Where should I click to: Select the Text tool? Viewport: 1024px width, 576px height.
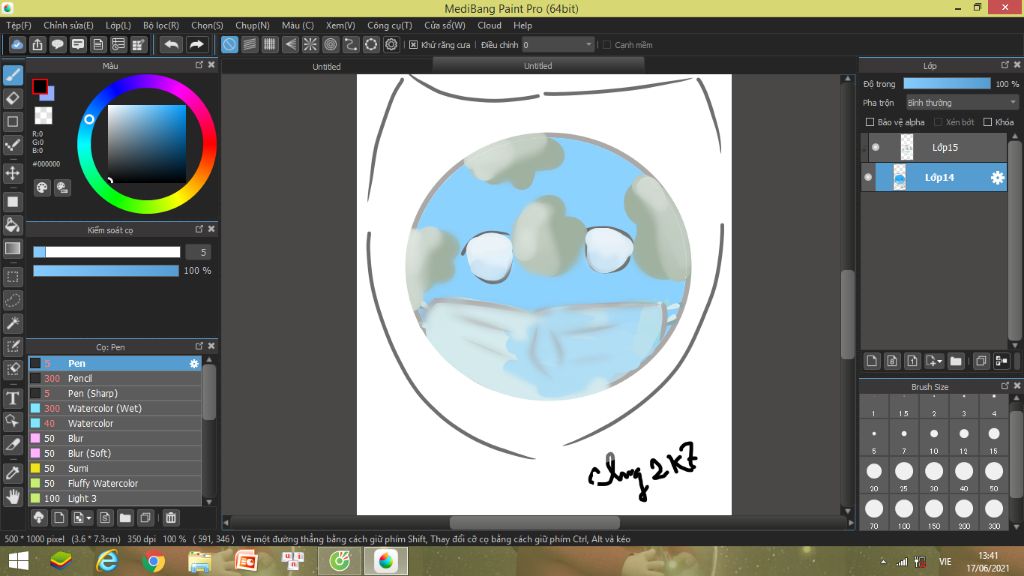tap(12, 398)
